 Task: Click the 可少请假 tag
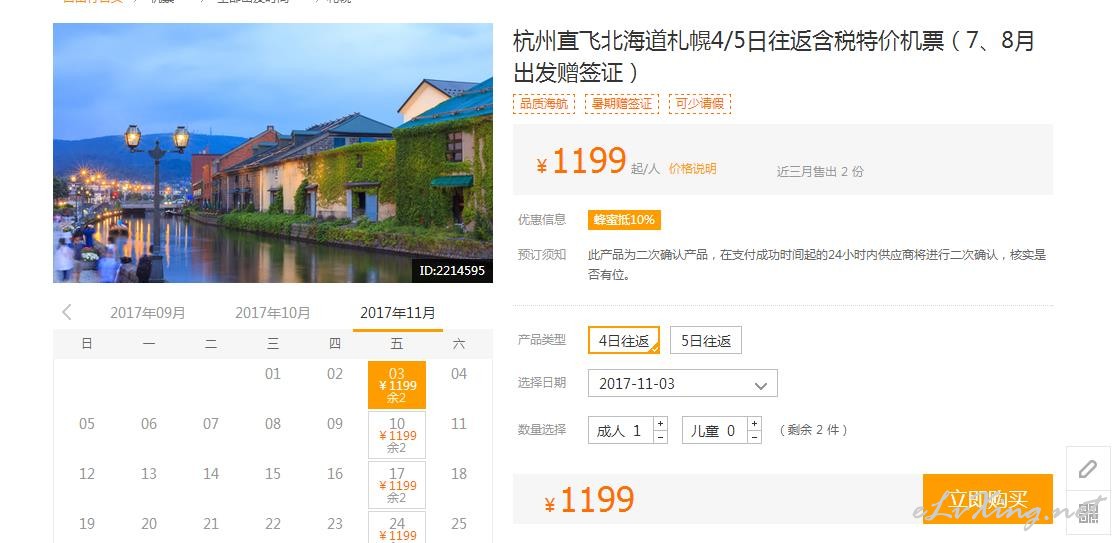(x=700, y=104)
